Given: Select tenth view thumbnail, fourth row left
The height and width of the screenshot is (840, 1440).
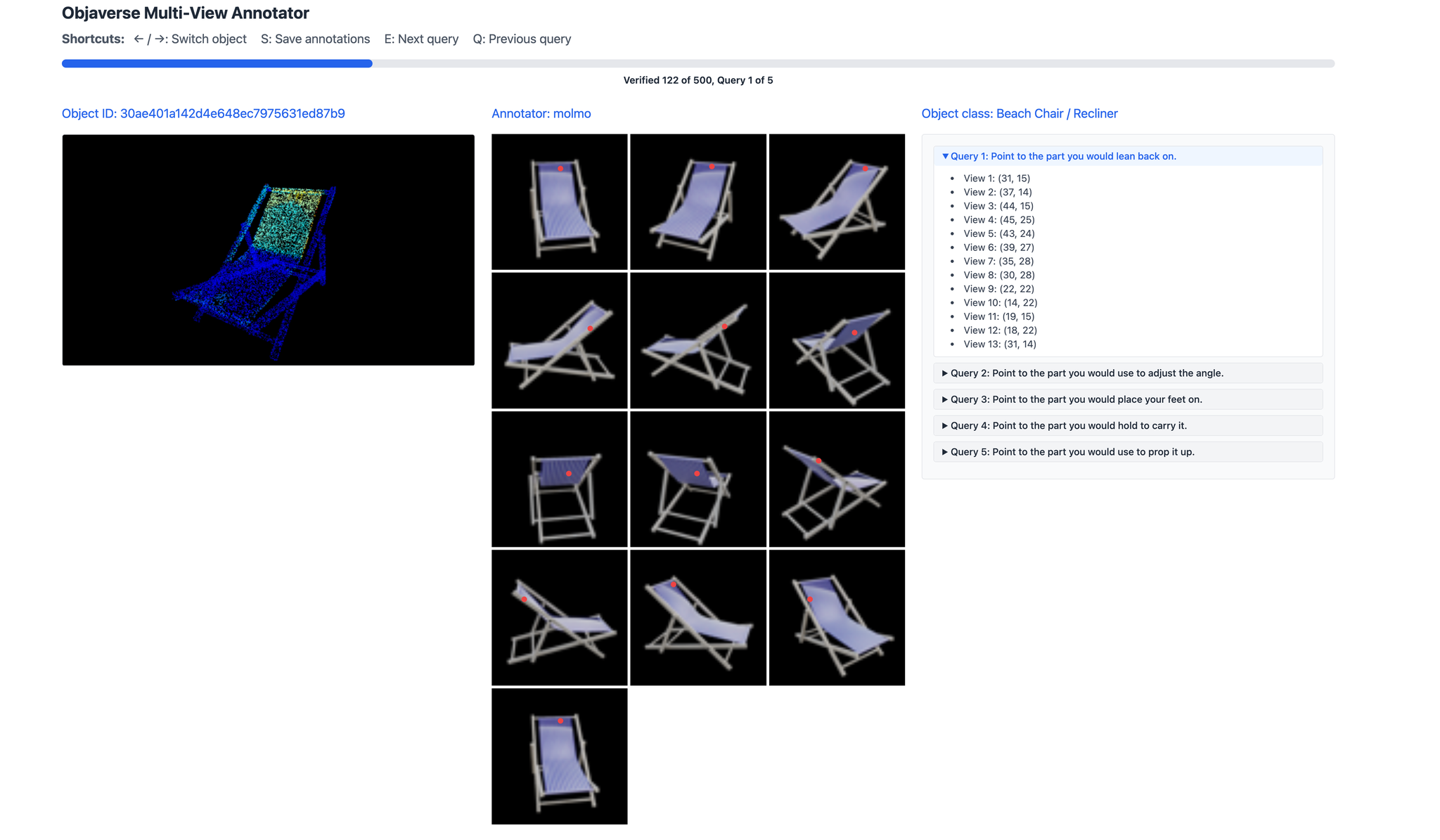Looking at the screenshot, I should (x=560, y=617).
